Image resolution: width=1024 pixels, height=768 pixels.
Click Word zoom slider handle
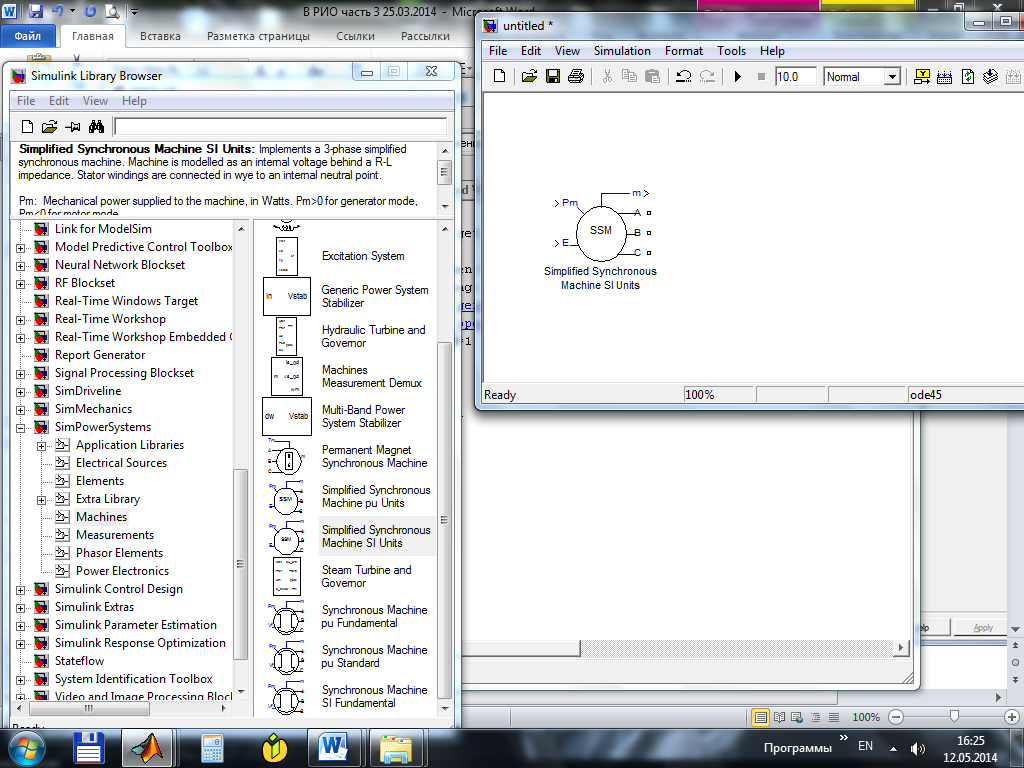click(954, 717)
